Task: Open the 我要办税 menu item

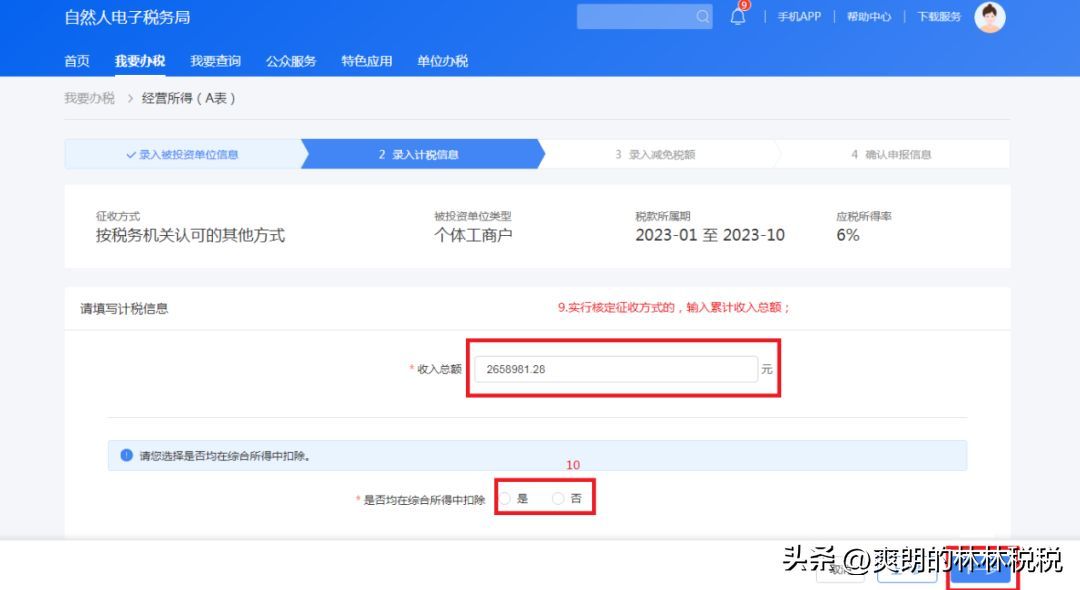Action: [140, 61]
